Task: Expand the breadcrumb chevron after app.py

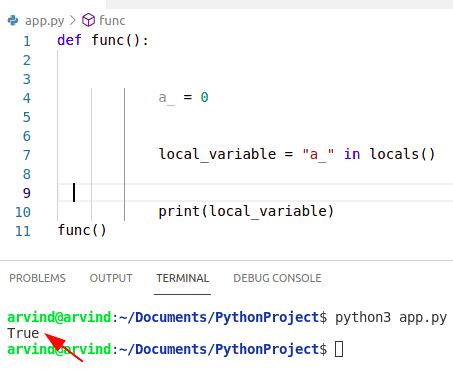Action: 73,20
